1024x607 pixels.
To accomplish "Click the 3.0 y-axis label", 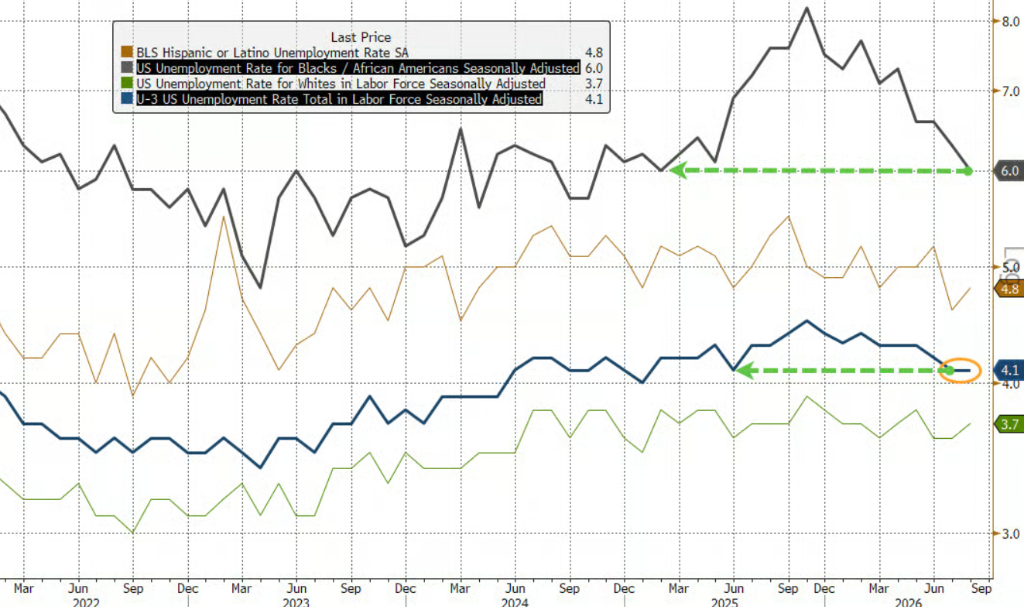I will (x=1010, y=534).
